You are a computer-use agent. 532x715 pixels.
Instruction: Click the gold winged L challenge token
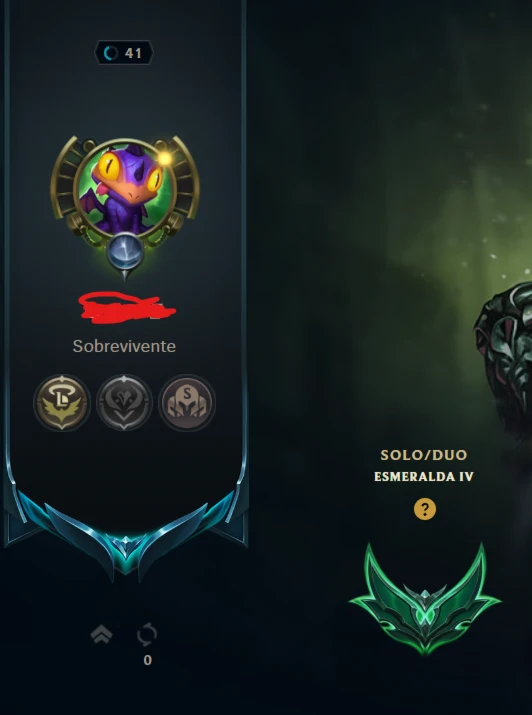tap(62, 403)
